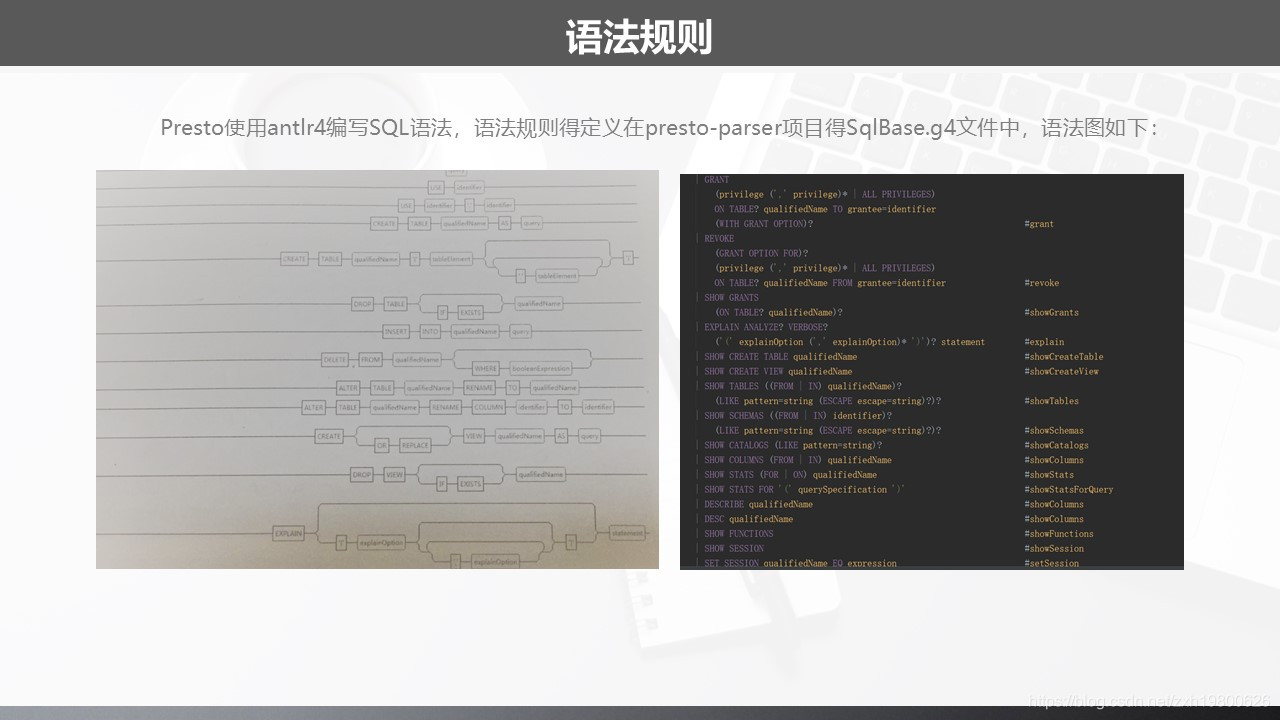Image resolution: width=1280 pixels, height=720 pixels.
Task: Click the #showCreateView label
Action: [1061, 372]
